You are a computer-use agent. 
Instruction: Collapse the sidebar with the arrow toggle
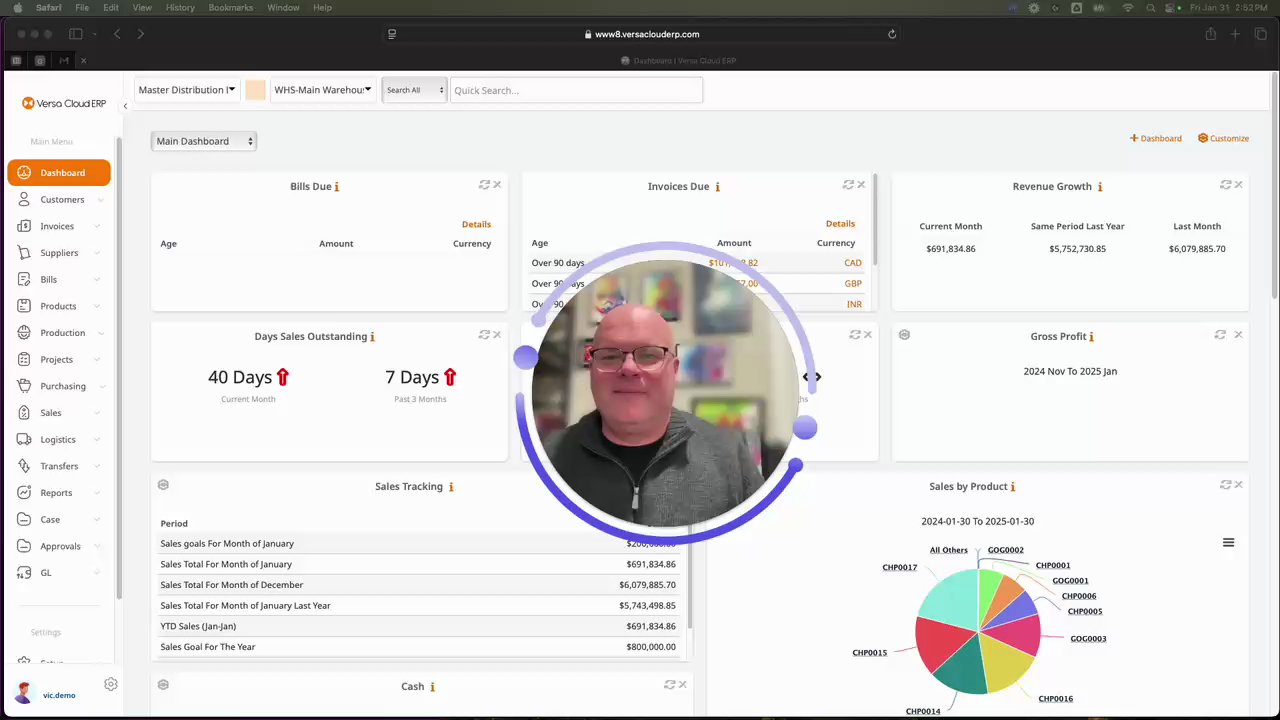pos(125,106)
